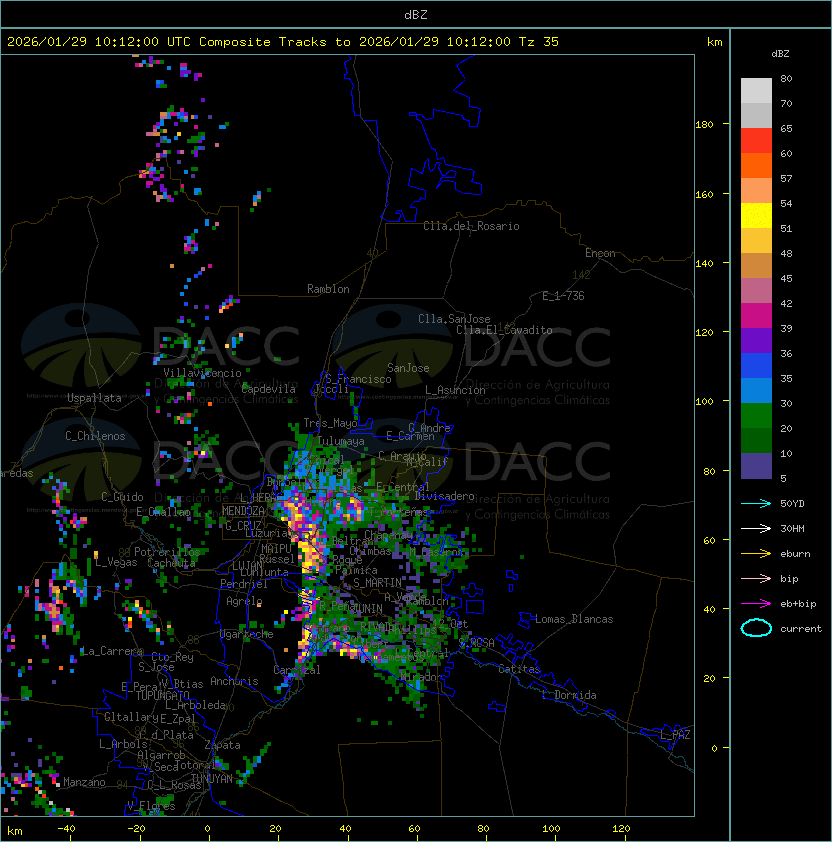The height and width of the screenshot is (842, 832).
Task: Click the 'Tres_Mayo' label on map
Action: (x=330, y=423)
